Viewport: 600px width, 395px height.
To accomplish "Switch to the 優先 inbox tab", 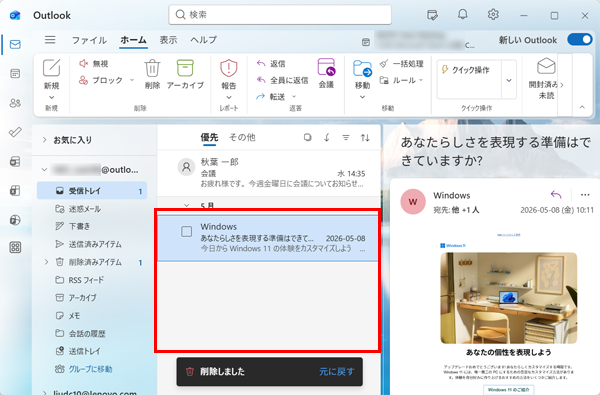I will click(209, 137).
